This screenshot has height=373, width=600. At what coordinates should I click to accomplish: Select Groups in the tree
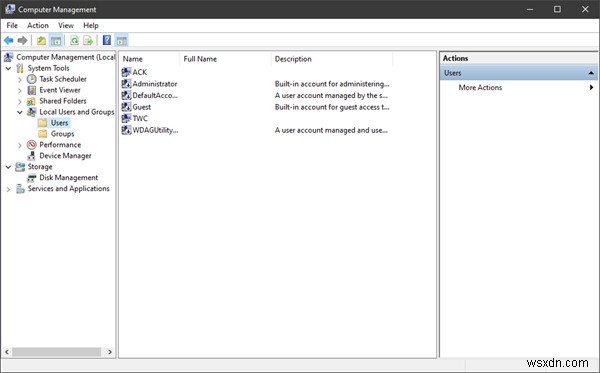(62, 134)
